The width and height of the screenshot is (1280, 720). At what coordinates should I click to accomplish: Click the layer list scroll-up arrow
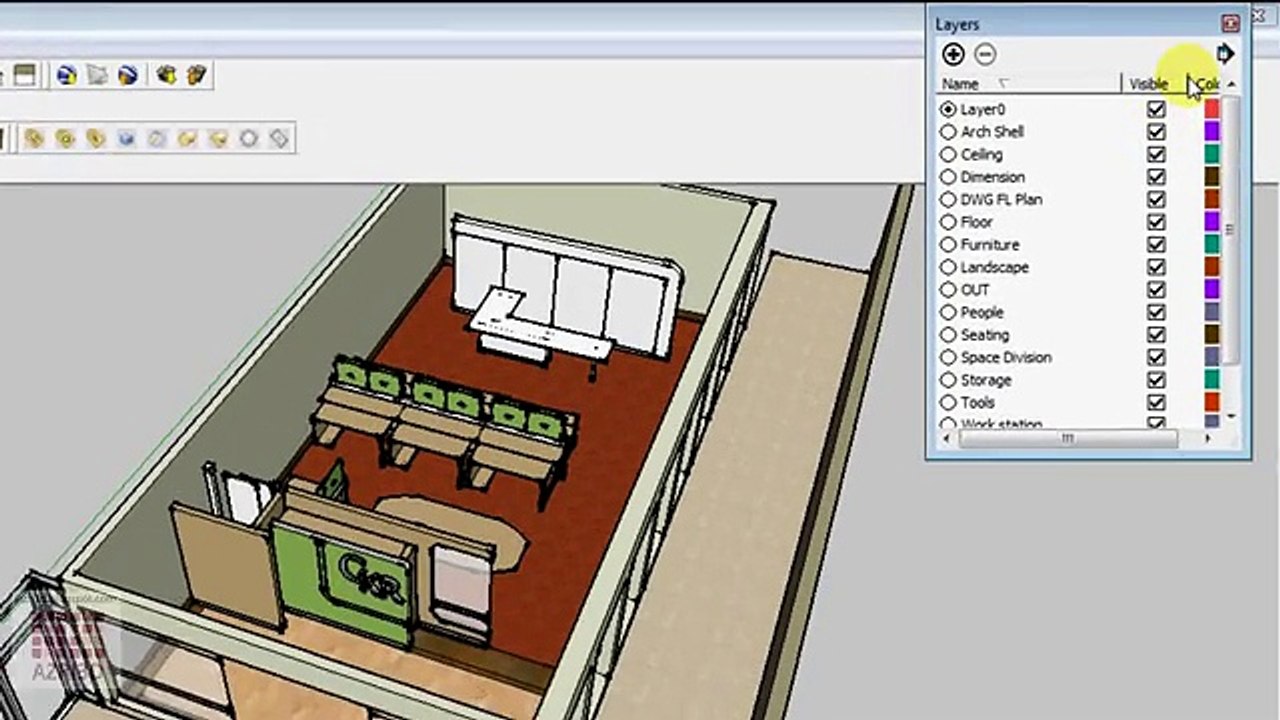pyautogui.click(x=1232, y=85)
